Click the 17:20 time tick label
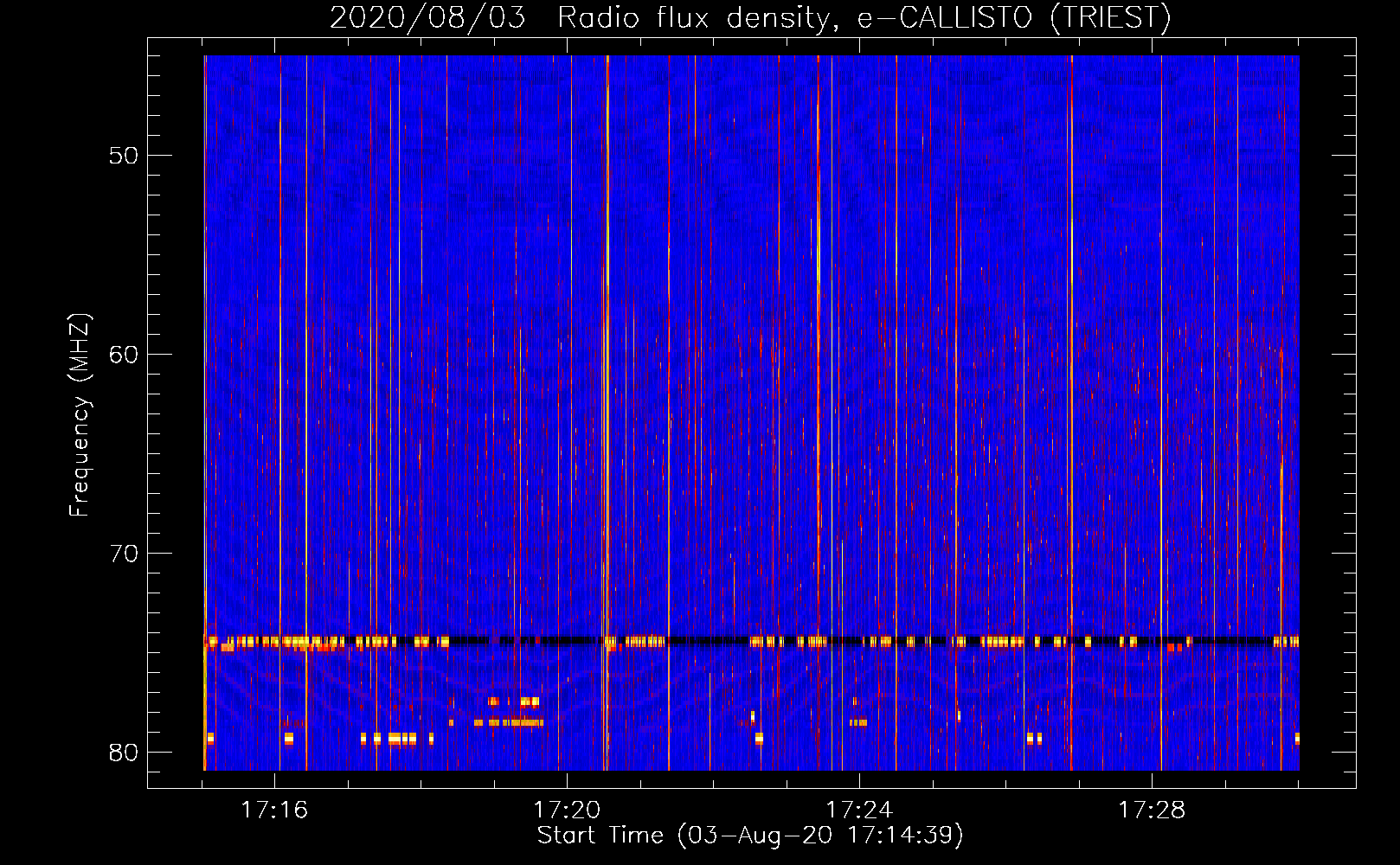1400x865 pixels. pyautogui.click(x=567, y=810)
